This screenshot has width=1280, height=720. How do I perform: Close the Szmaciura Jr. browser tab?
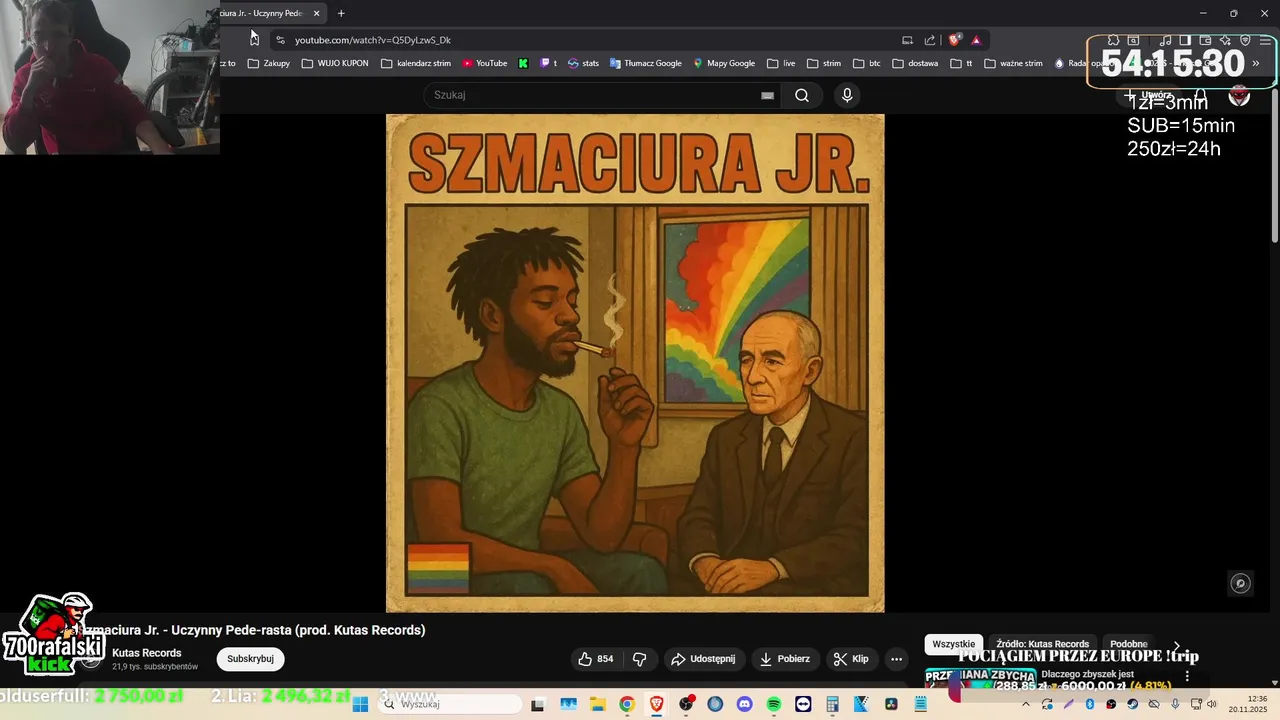click(x=316, y=13)
